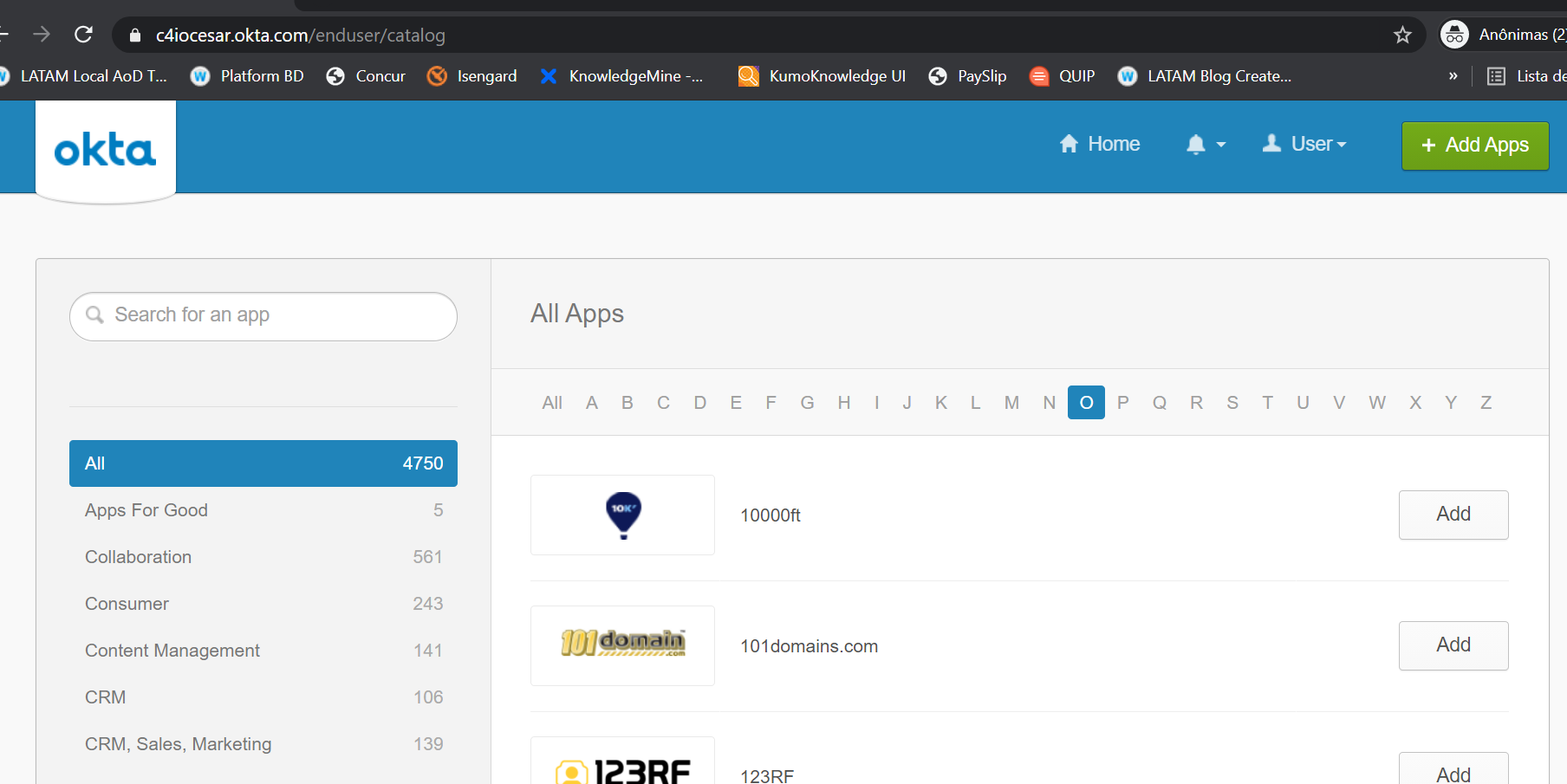
Task: Filter apps by letter R
Action: coord(1197,403)
